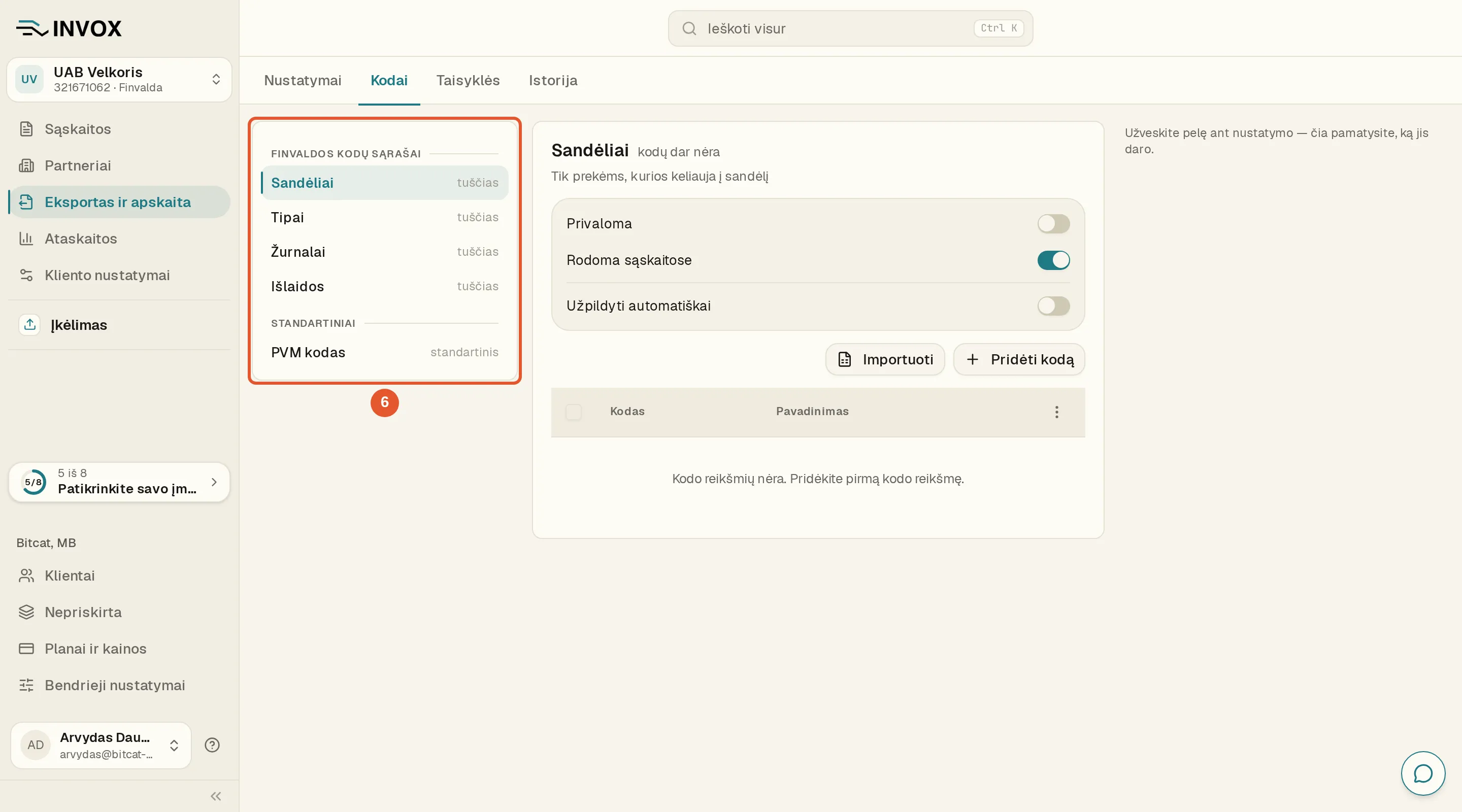
Task: Focus the Ieškoti visur search field
Action: pos(850,28)
